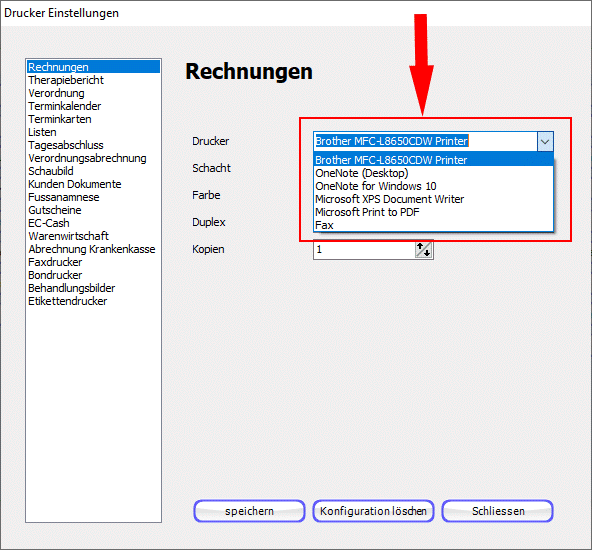The height and width of the screenshot is (550, 592).
Task: Click the Kopien stepper arrows
Action: [x=423, y=250]
